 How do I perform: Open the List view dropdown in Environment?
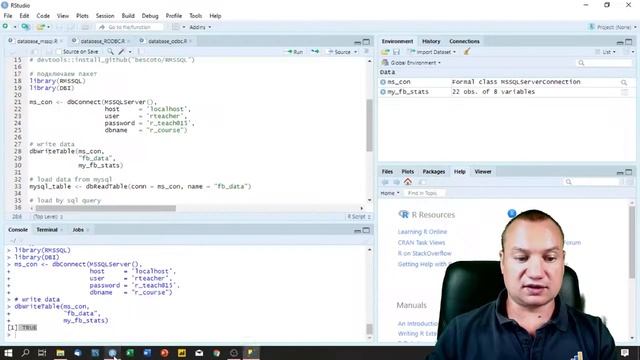click(x=606, y=52)
